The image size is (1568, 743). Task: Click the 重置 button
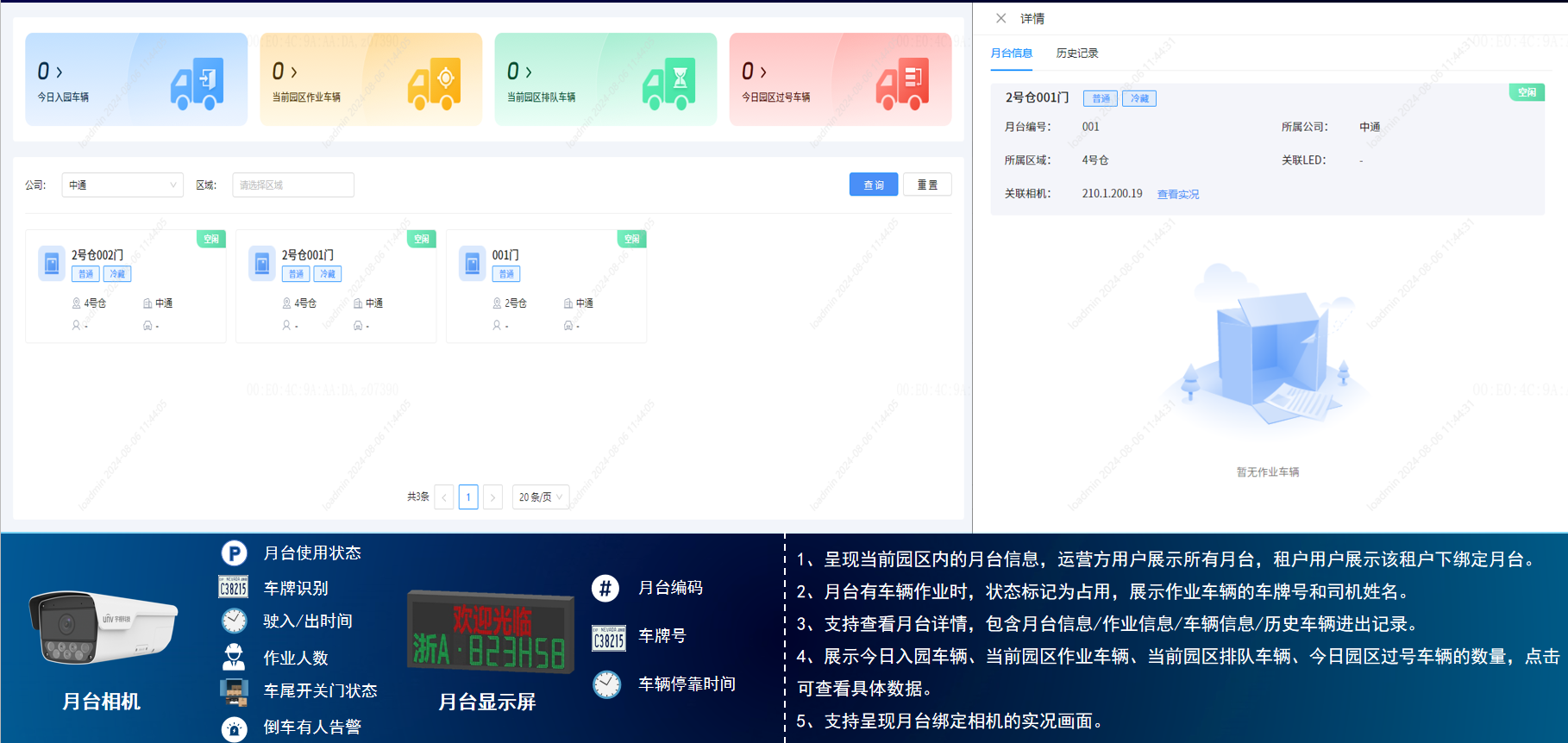tap(927, 184)
